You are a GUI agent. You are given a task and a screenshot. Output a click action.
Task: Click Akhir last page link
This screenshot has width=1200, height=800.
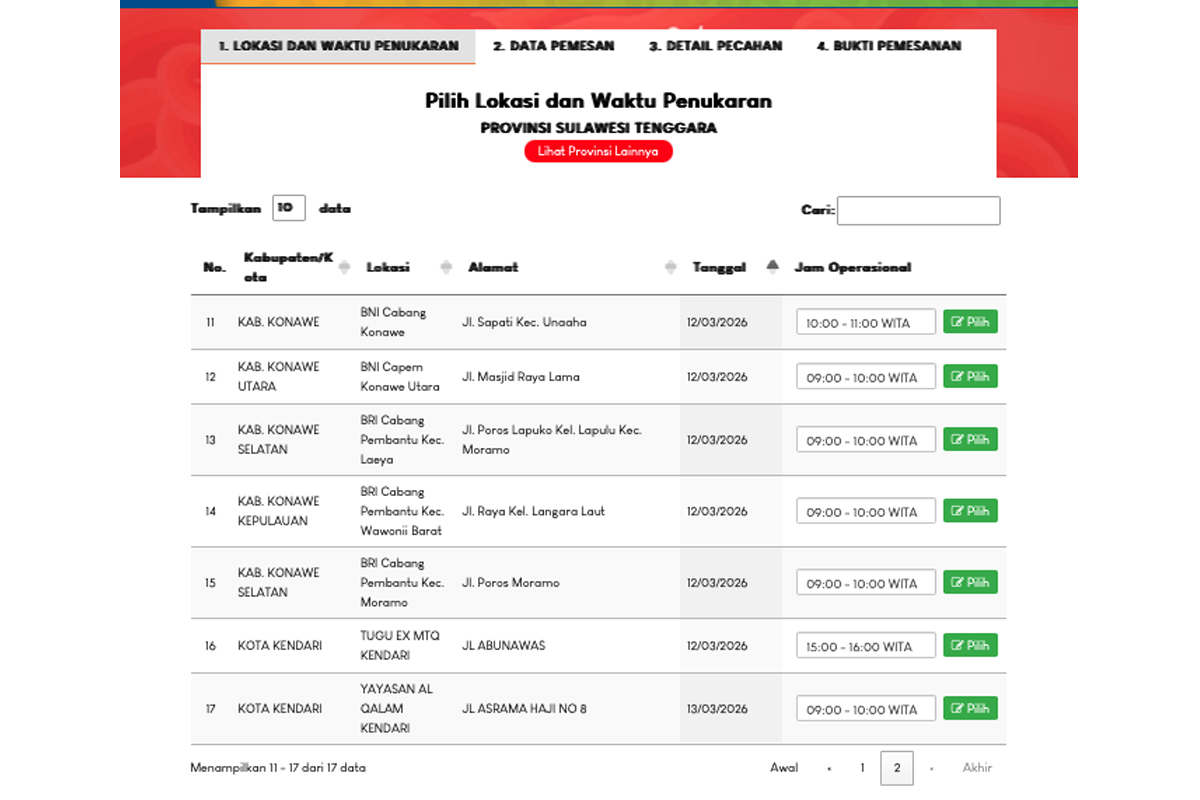tap(977, 768)
